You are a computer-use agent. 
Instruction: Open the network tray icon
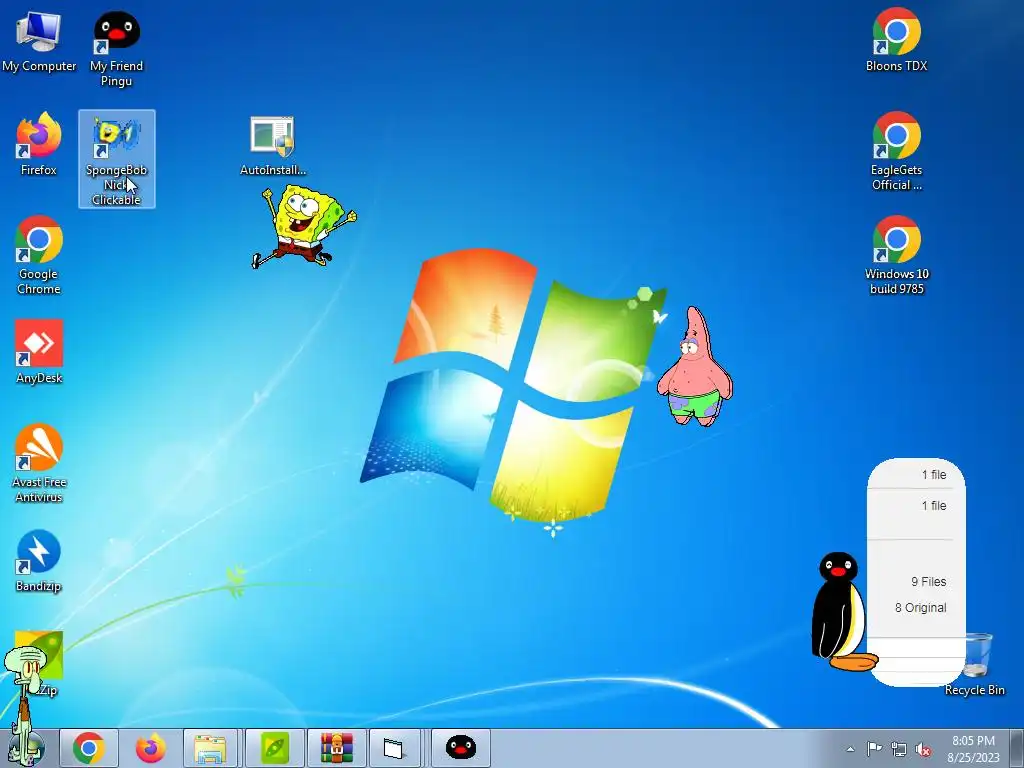pos(899,749)
